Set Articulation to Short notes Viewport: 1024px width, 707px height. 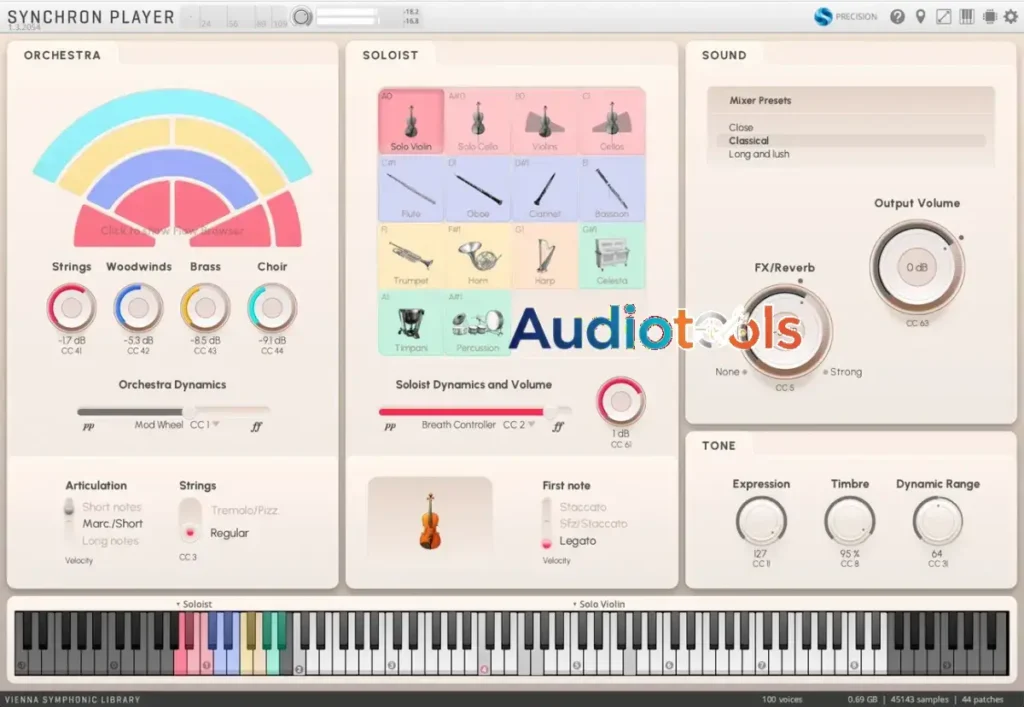click(112, 507)
